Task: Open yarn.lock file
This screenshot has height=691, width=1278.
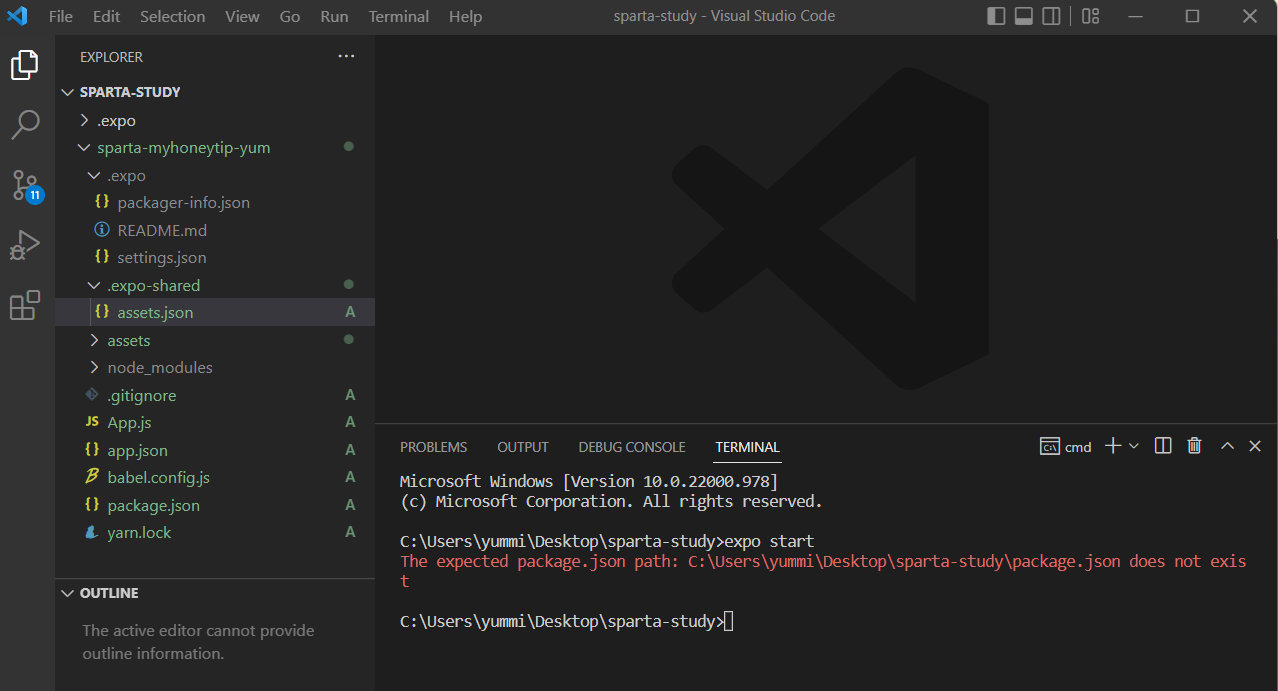Action: click(215, 532)
